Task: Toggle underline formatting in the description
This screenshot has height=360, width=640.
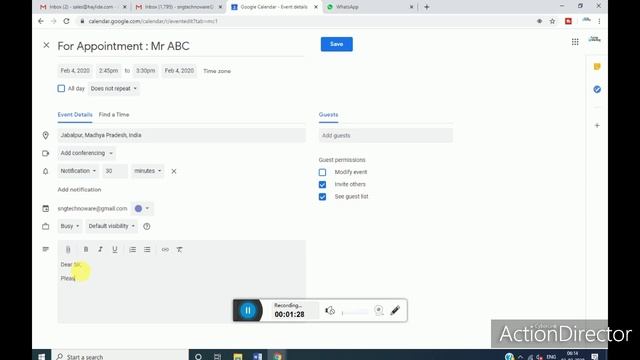Action: coord(115,249)
